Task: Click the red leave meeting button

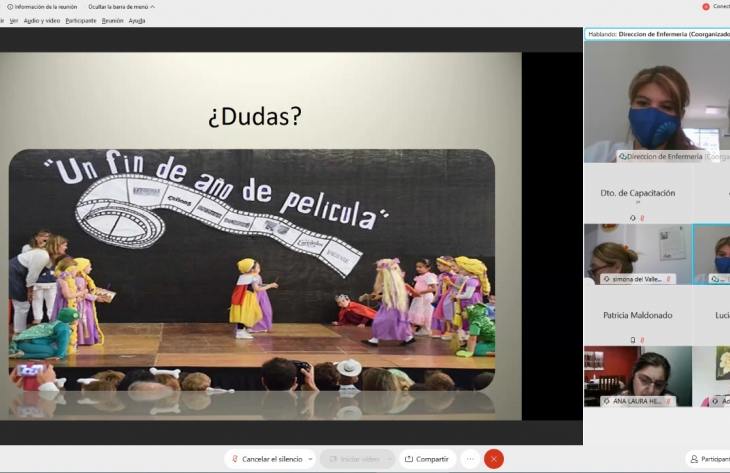Action: (x=493, y=459)
